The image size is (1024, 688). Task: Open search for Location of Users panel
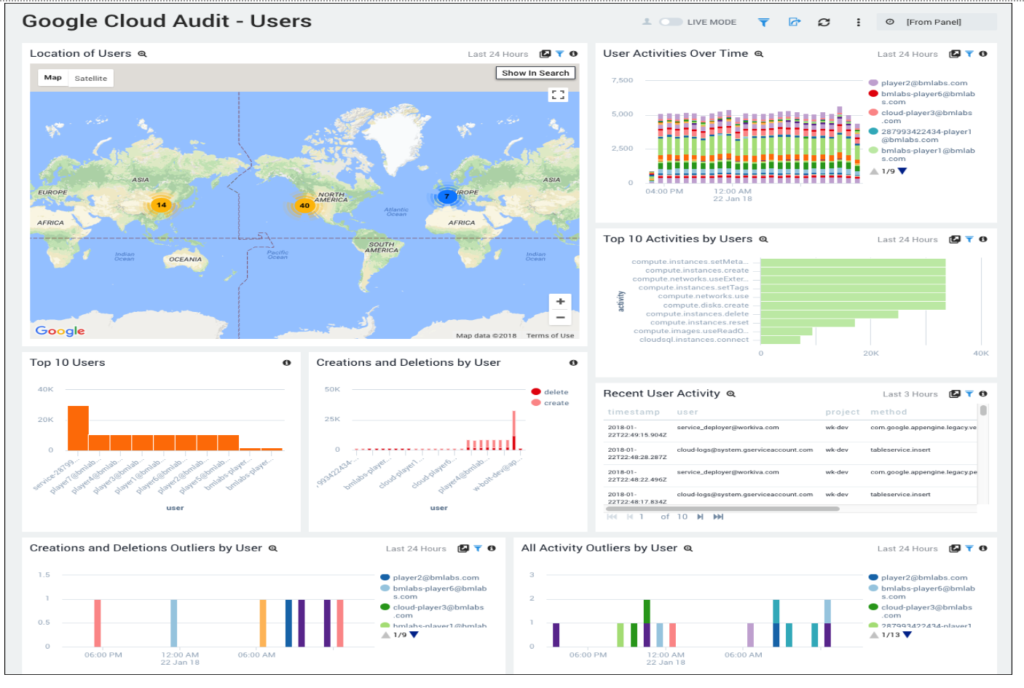142,54
